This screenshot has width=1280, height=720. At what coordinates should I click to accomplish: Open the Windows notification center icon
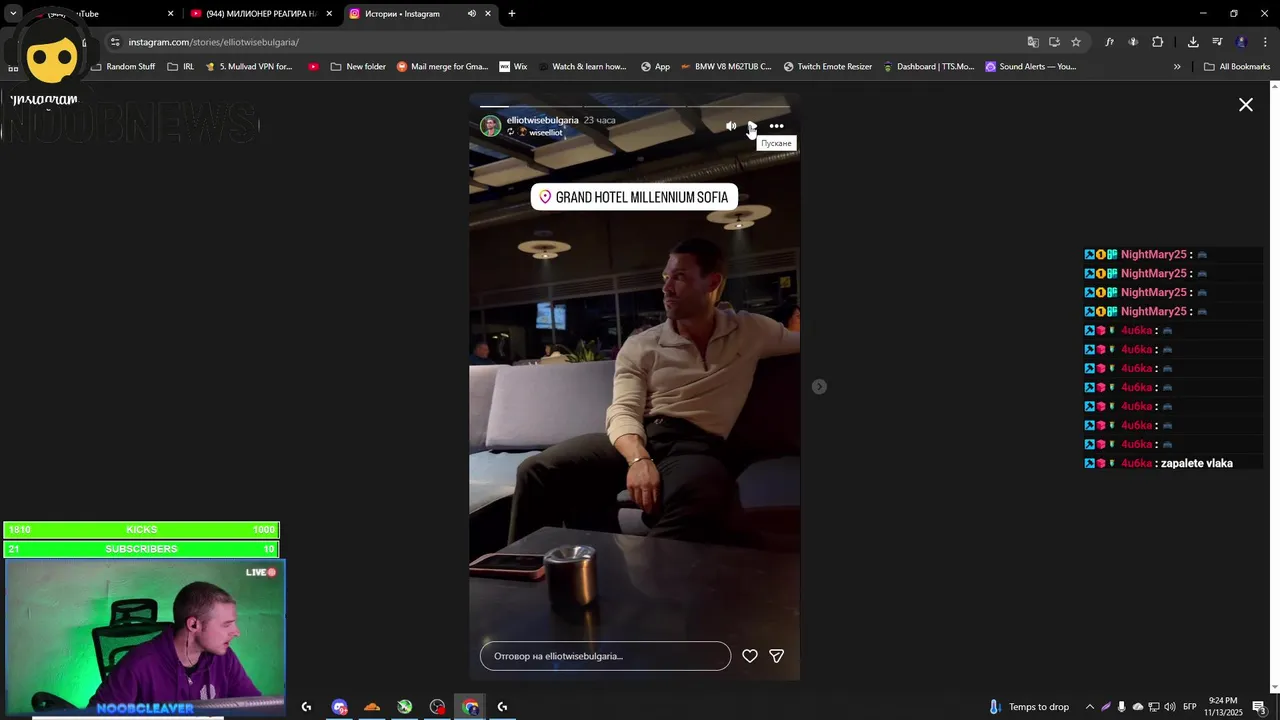pyautogui.click(x=1259, y=707)
